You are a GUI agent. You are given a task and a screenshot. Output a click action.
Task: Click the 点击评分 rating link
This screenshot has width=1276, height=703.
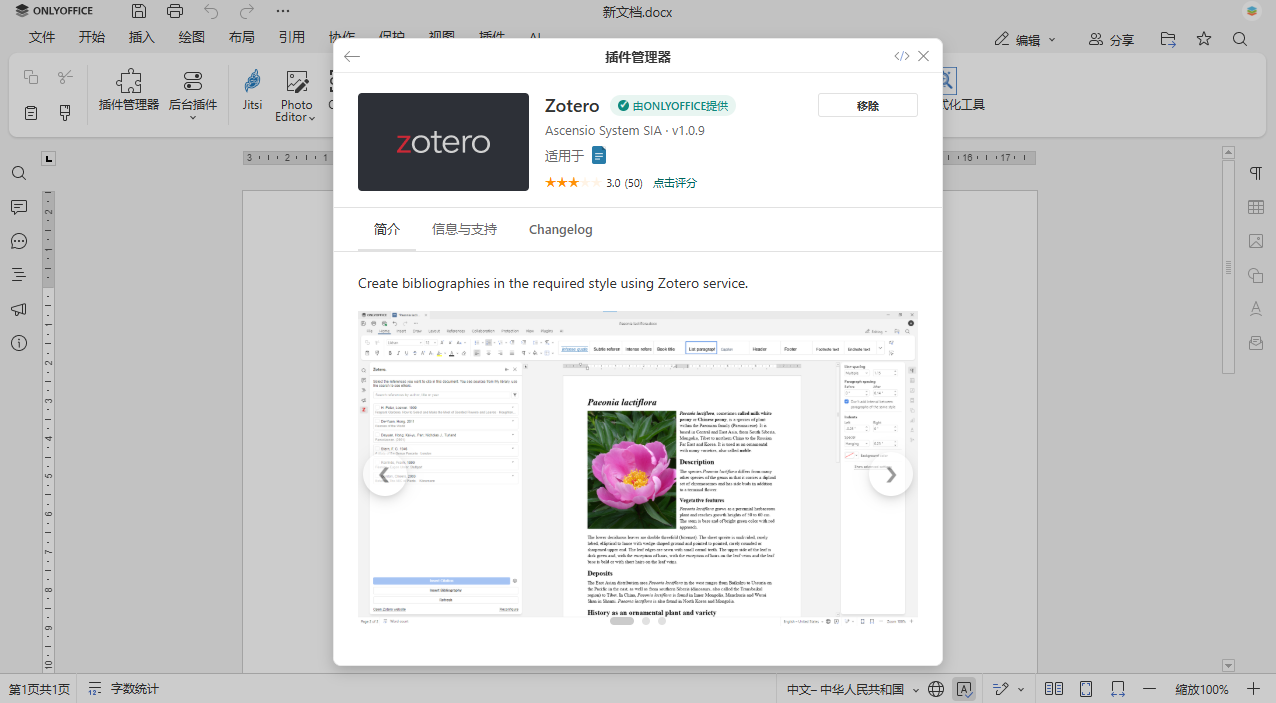tap(675, 183)
